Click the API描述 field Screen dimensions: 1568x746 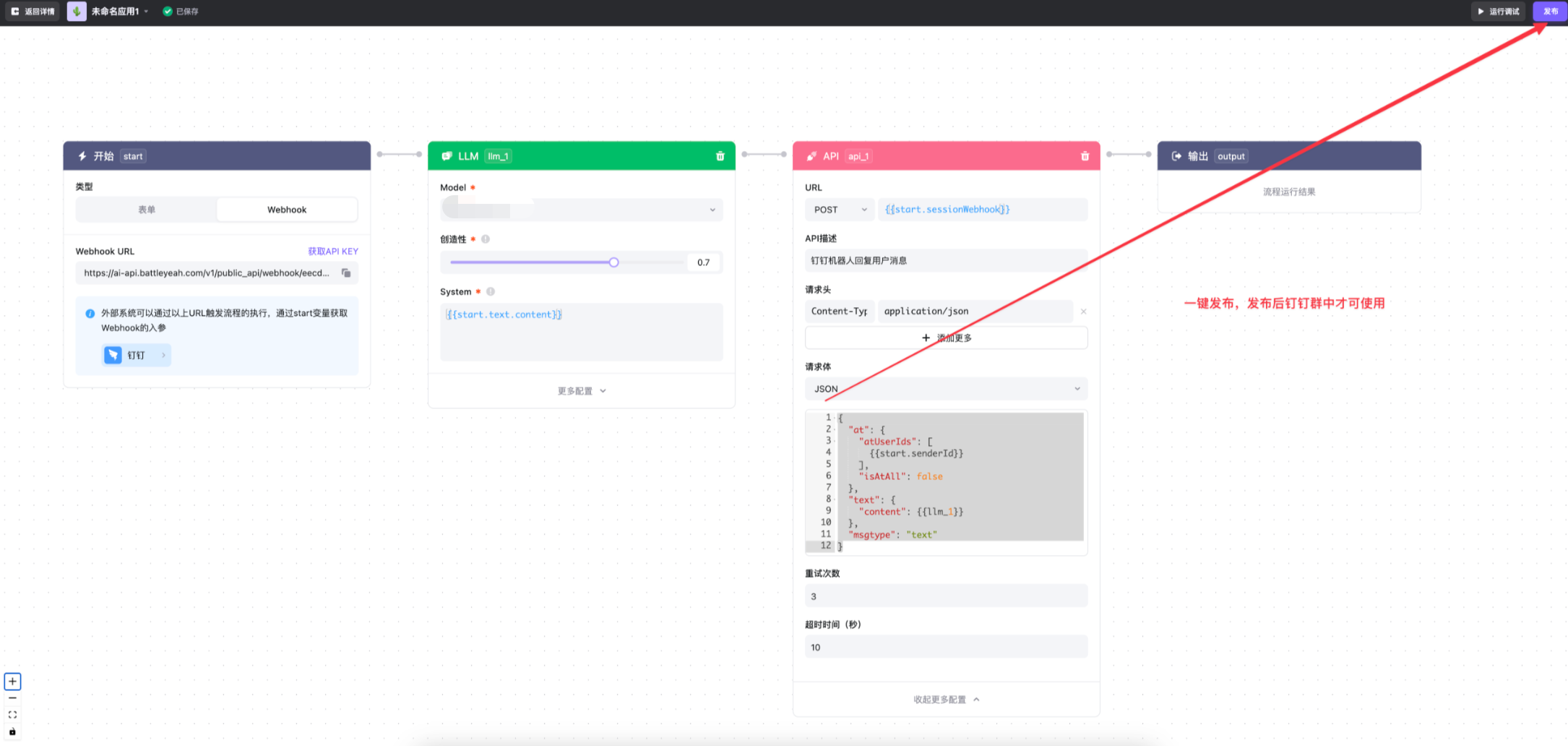pyautogui.click(x=947, y=261)
